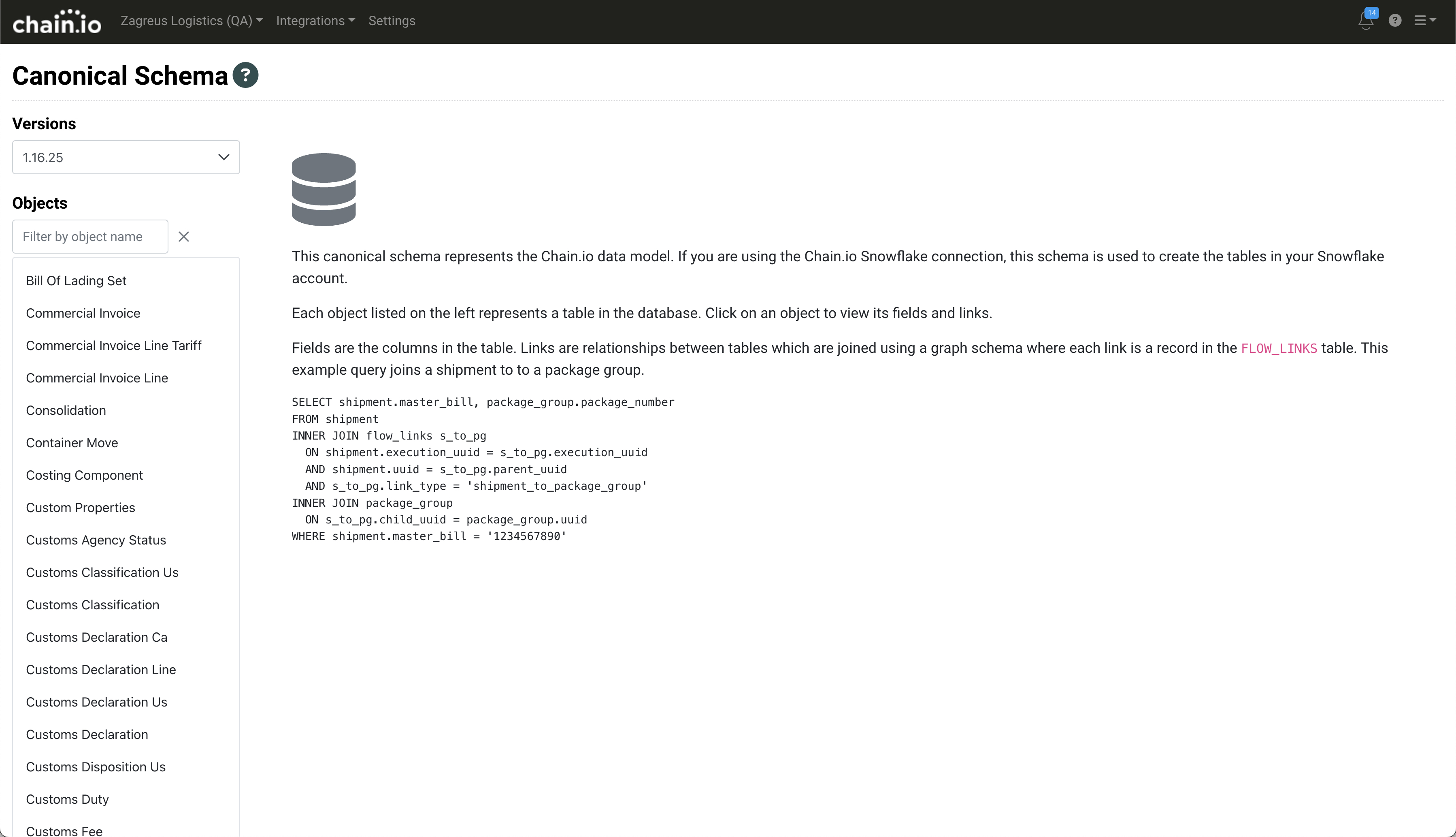Expand Zagreus Logistics (QA) menu
The height and width of the screenshot is (837, 1456).
coord(191,21)
